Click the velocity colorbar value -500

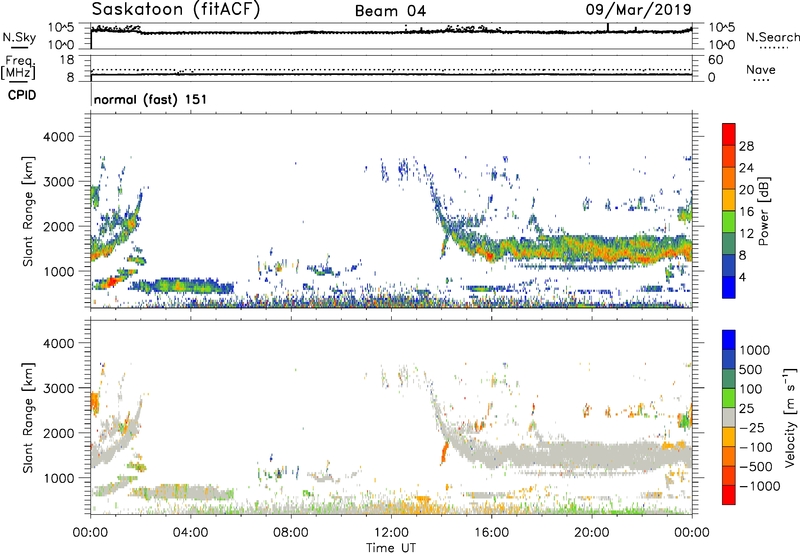click(x=755, y=466)
